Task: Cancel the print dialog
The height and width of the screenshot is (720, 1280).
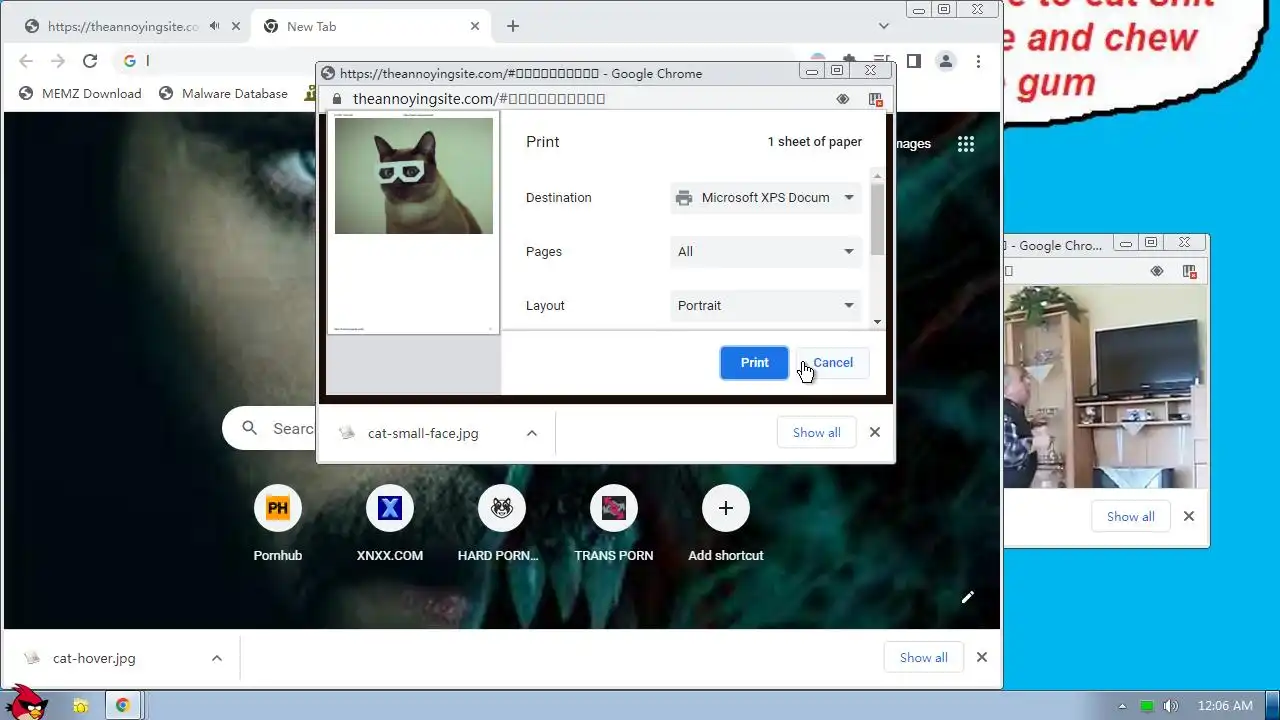Action: point(833,363)
